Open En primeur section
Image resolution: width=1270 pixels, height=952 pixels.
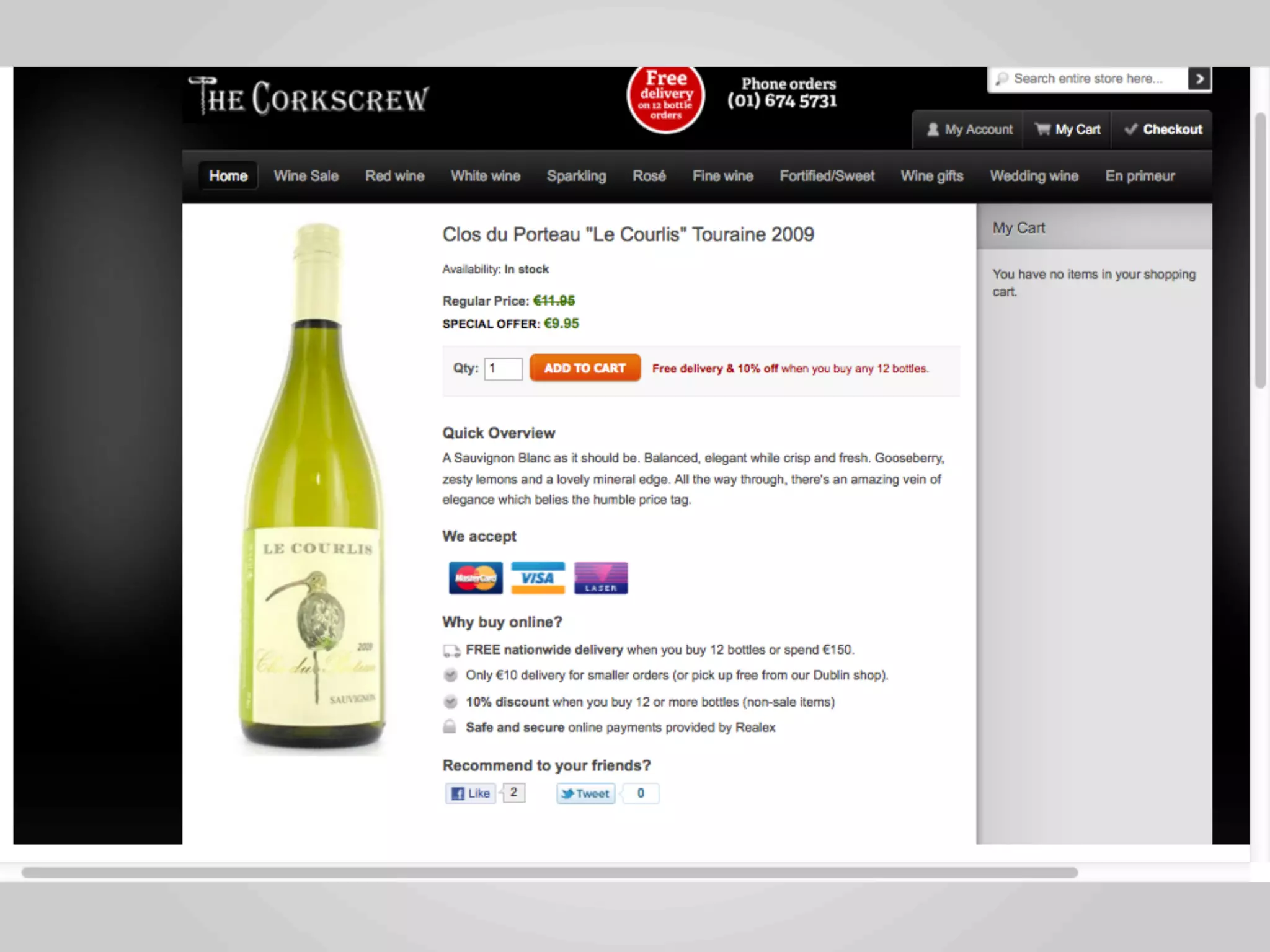pyautogui.click(x=1140, y=176)
